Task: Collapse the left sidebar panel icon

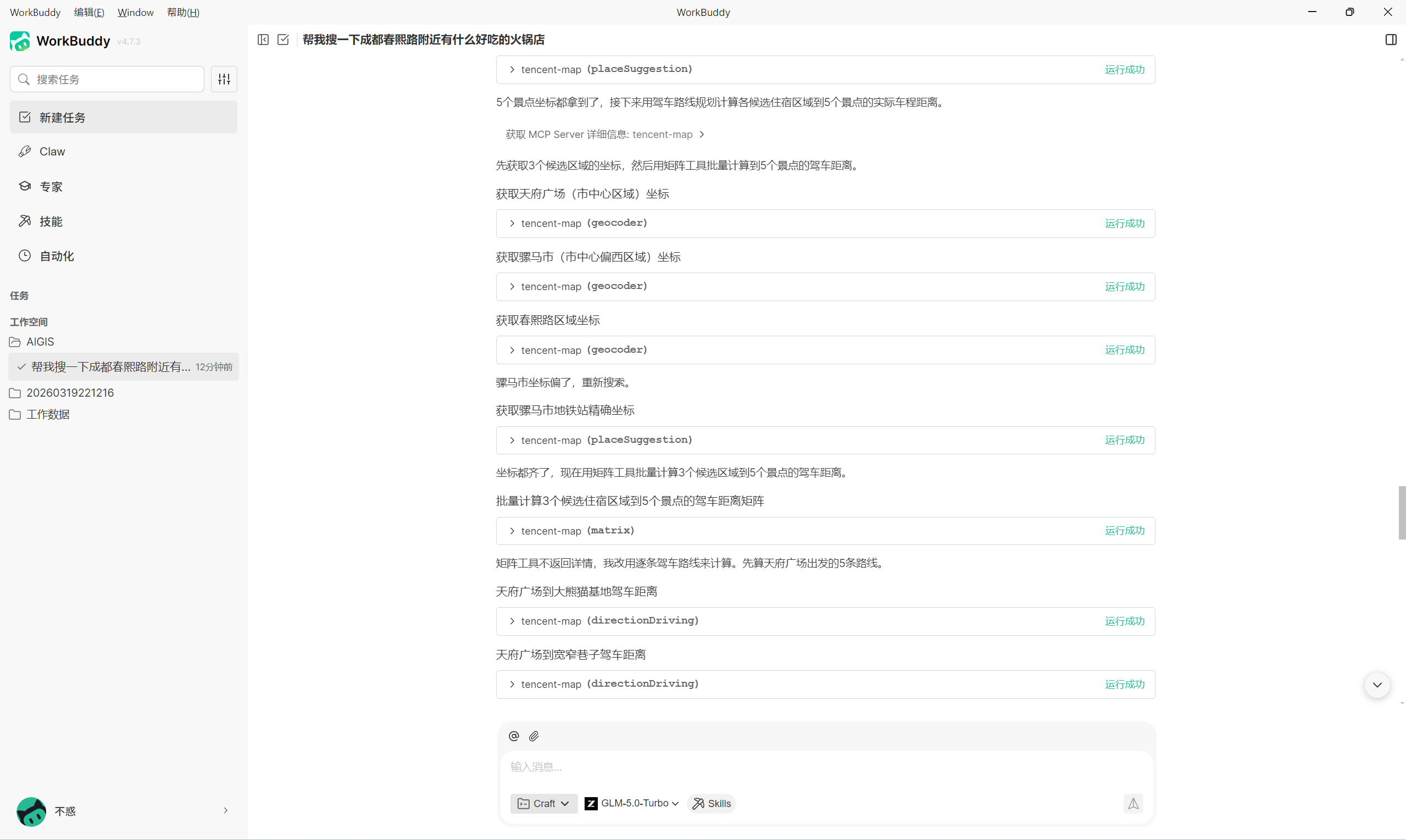Action: pos(263,40)
